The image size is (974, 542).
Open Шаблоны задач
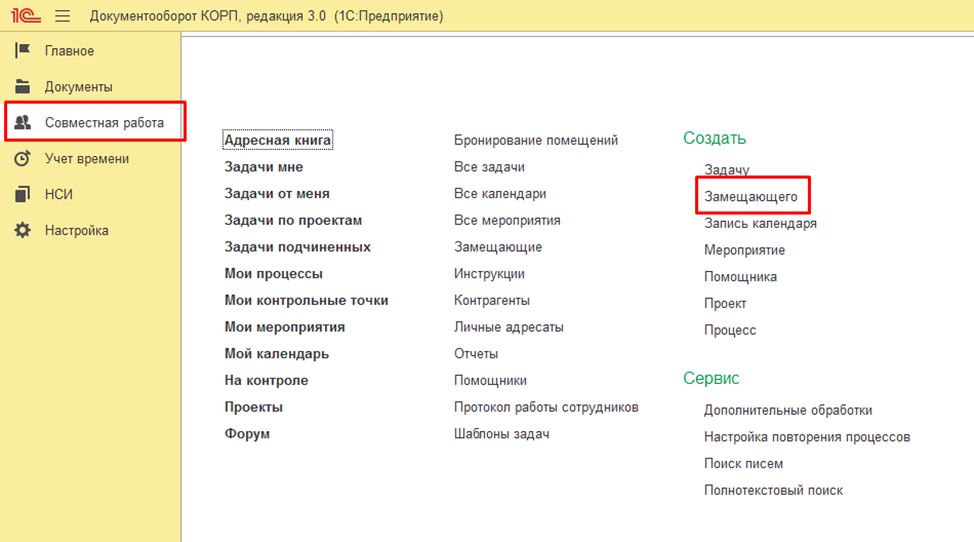coord(501,434)
